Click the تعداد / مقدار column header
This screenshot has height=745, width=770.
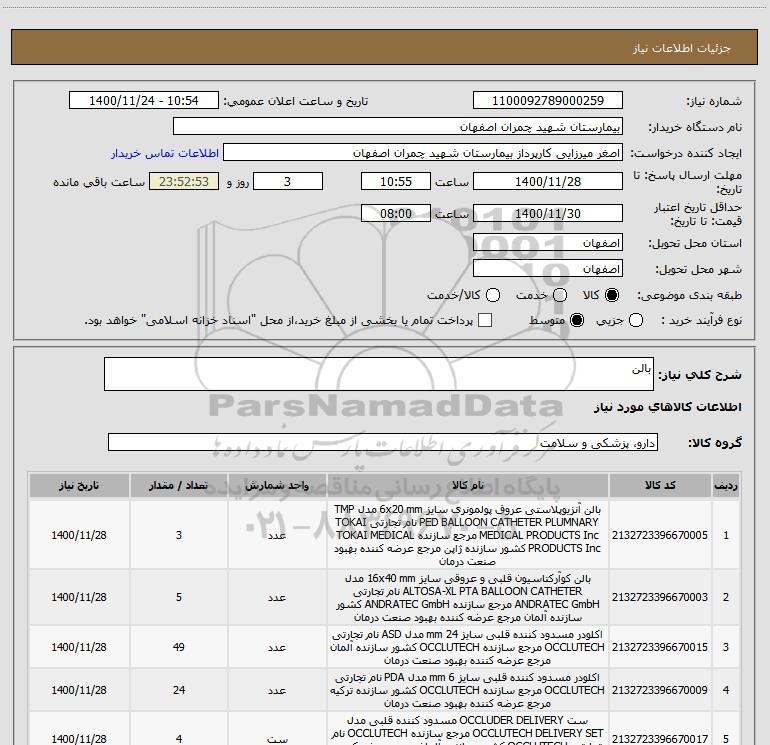click(179, 485)
